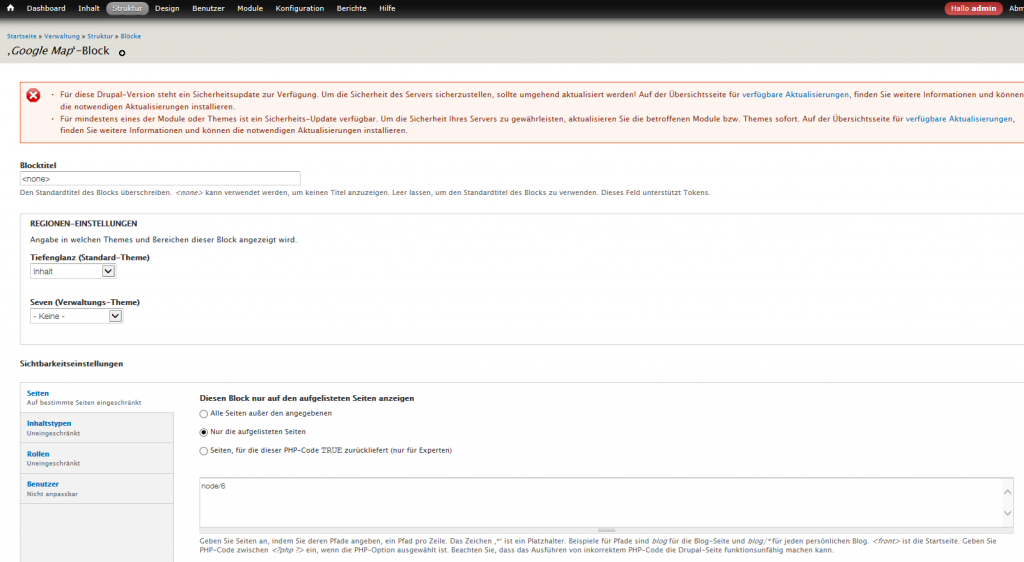The image size is (1024, 562).
Task: Open the Module menu in the top toolbar
Action: pyautogui.click(x=250, y=8)
